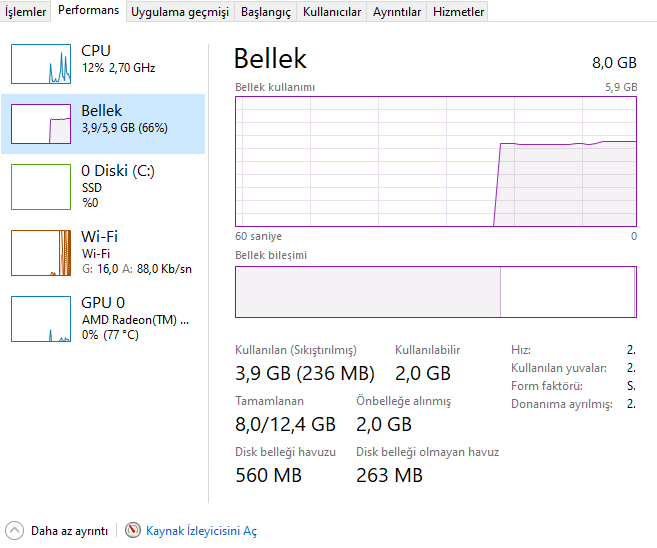Select the CPU mini graph thumbnail
The image size is (657, 548).
41,63
